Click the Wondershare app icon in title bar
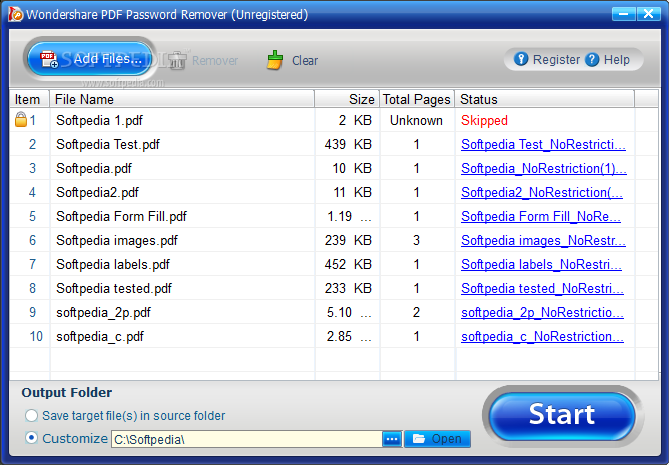This screenshot has height=465, width=669. [16, 14]
